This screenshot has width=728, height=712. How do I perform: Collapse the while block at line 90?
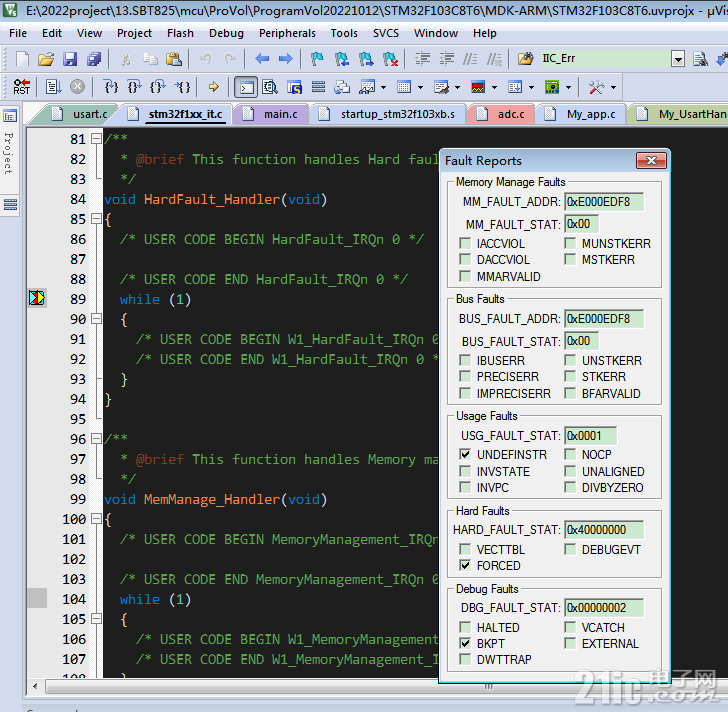pos(96,318)
